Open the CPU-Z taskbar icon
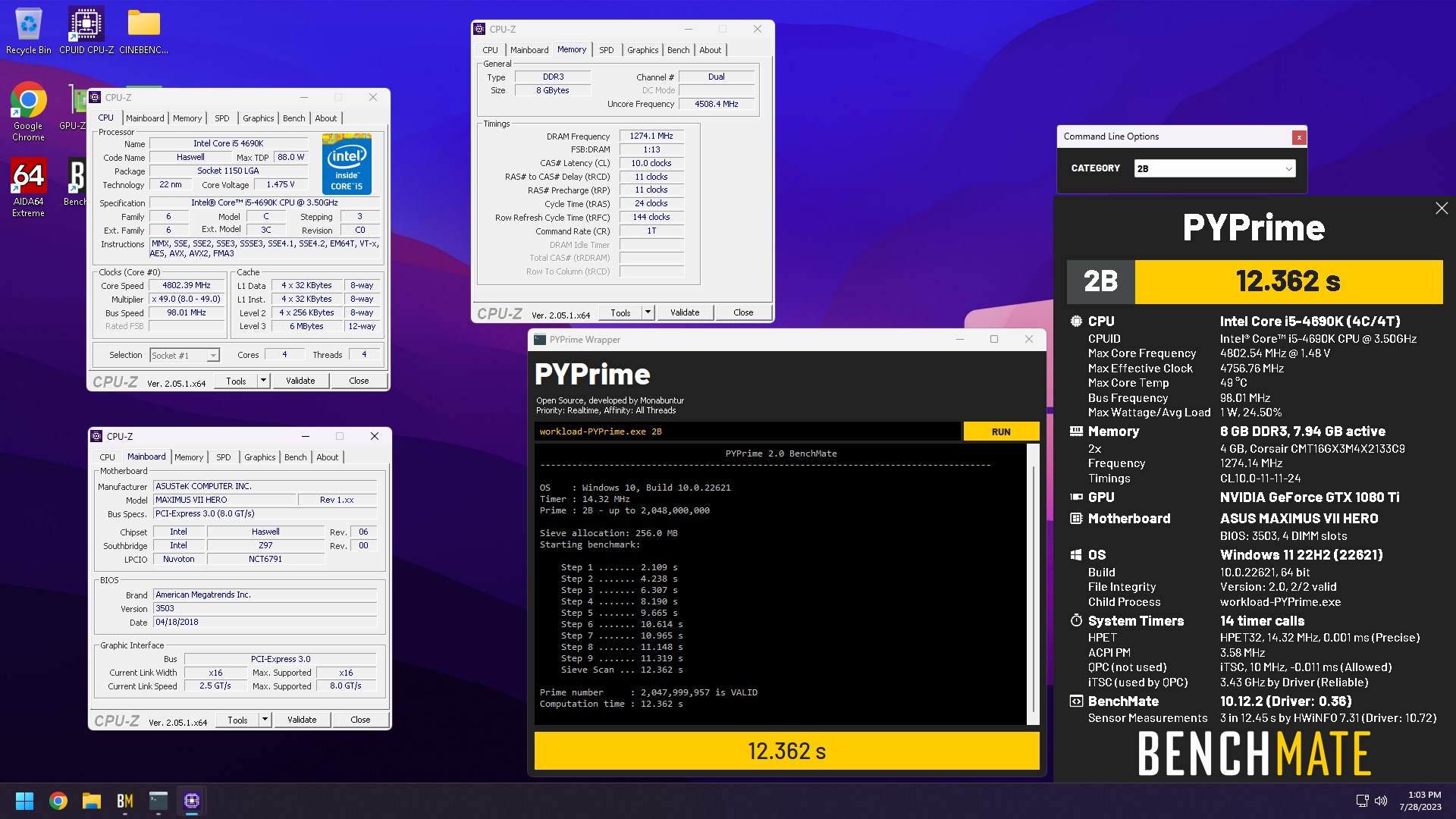Screen dimensions: 1456x819 tap(192, 801)
